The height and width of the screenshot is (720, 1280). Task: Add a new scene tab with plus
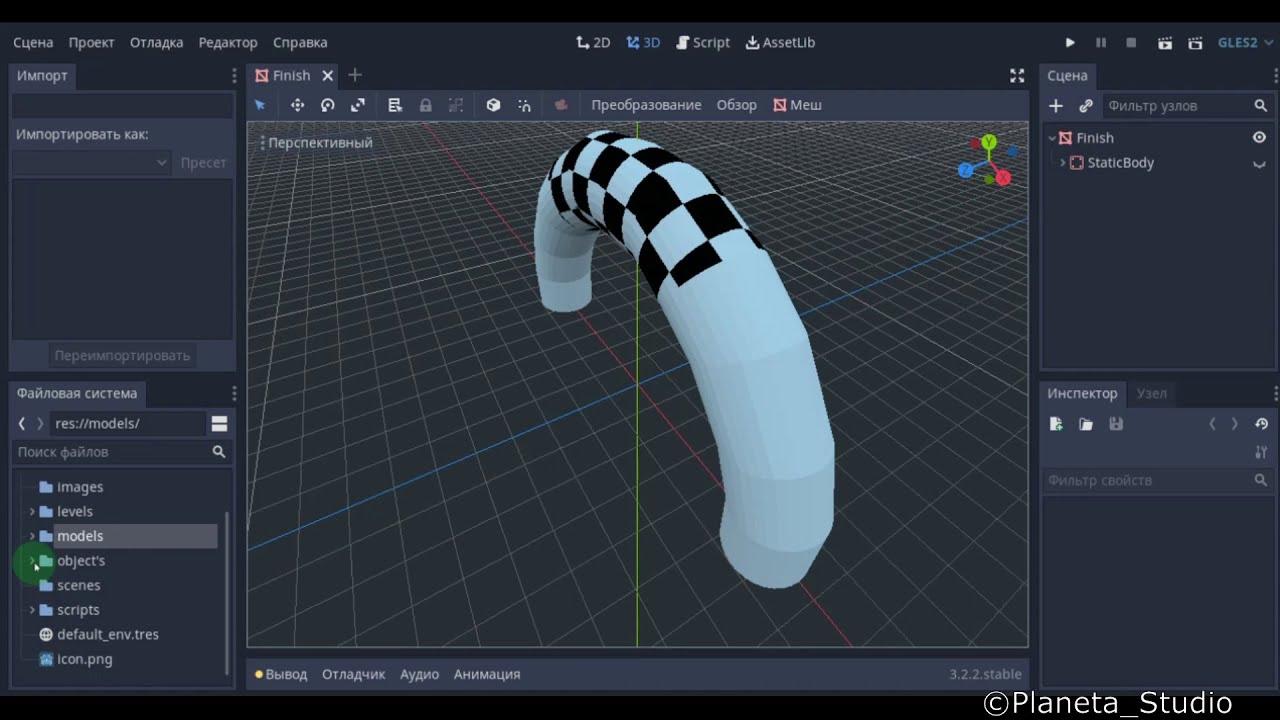click(355, 75)
